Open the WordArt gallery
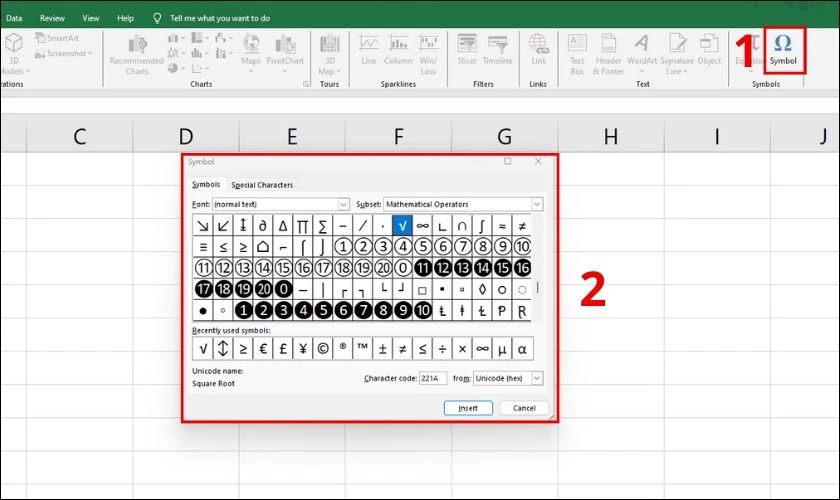Viewport: 840px width, 500px height. pos(642,54)
